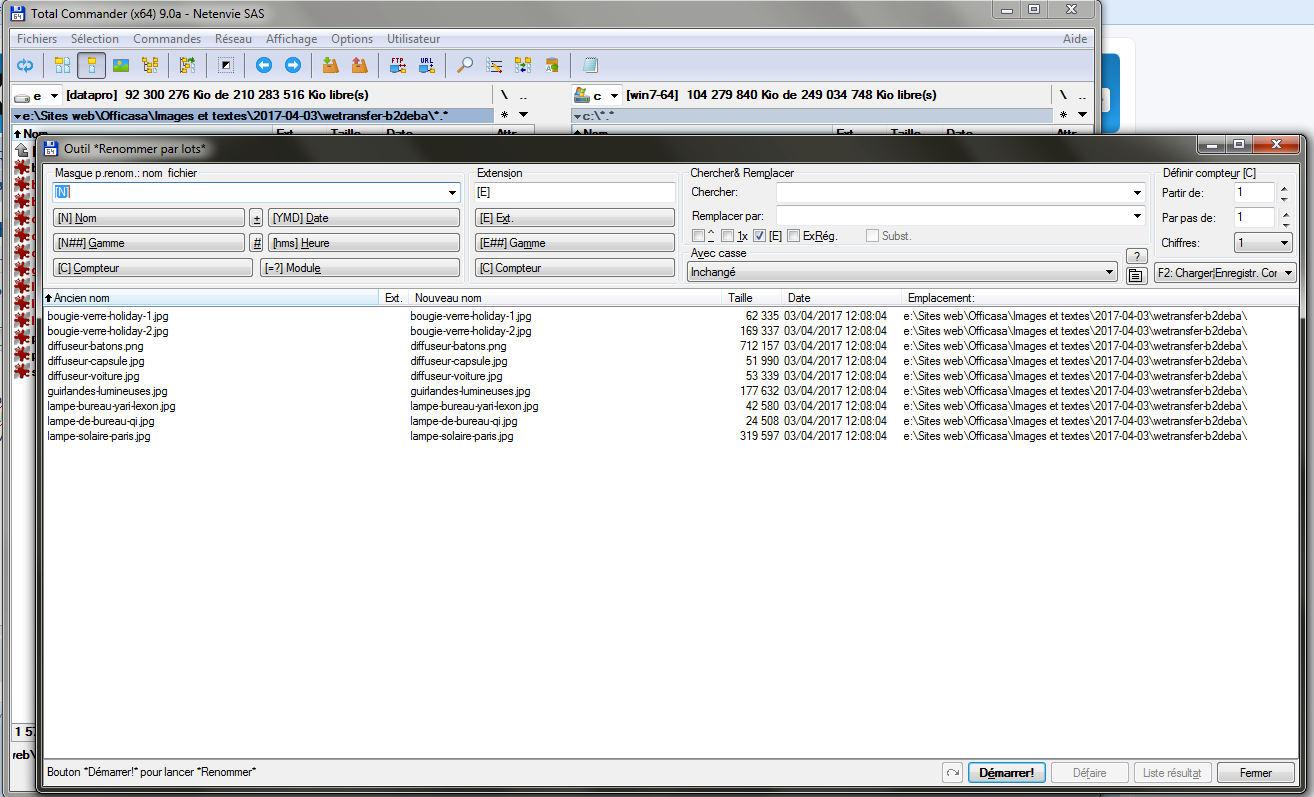Click the edit names list icon below help
This screenshot has height=797, width=1314.
[1135, 276]
